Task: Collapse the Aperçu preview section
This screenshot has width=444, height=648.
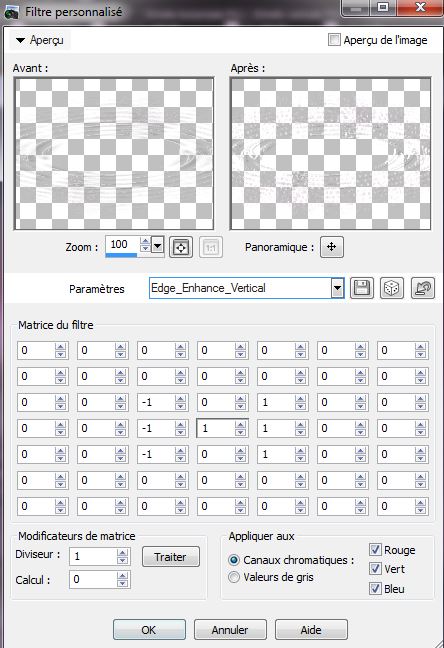Action: pos(20,40)
